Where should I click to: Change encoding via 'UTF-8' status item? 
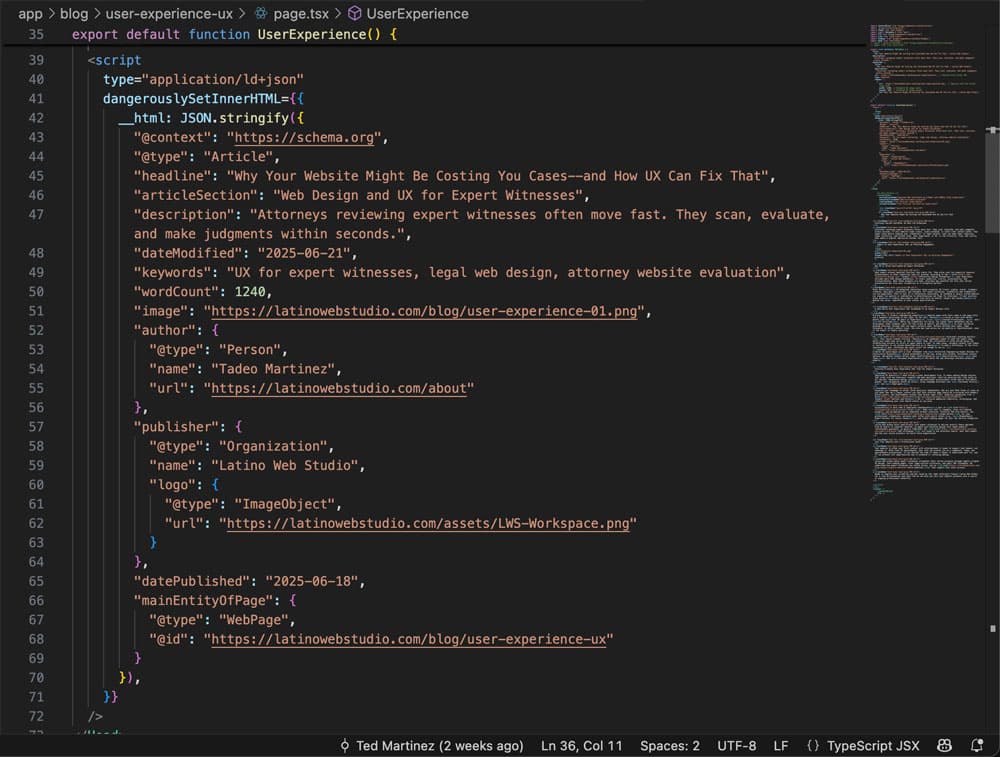click(x=737, y=746)
